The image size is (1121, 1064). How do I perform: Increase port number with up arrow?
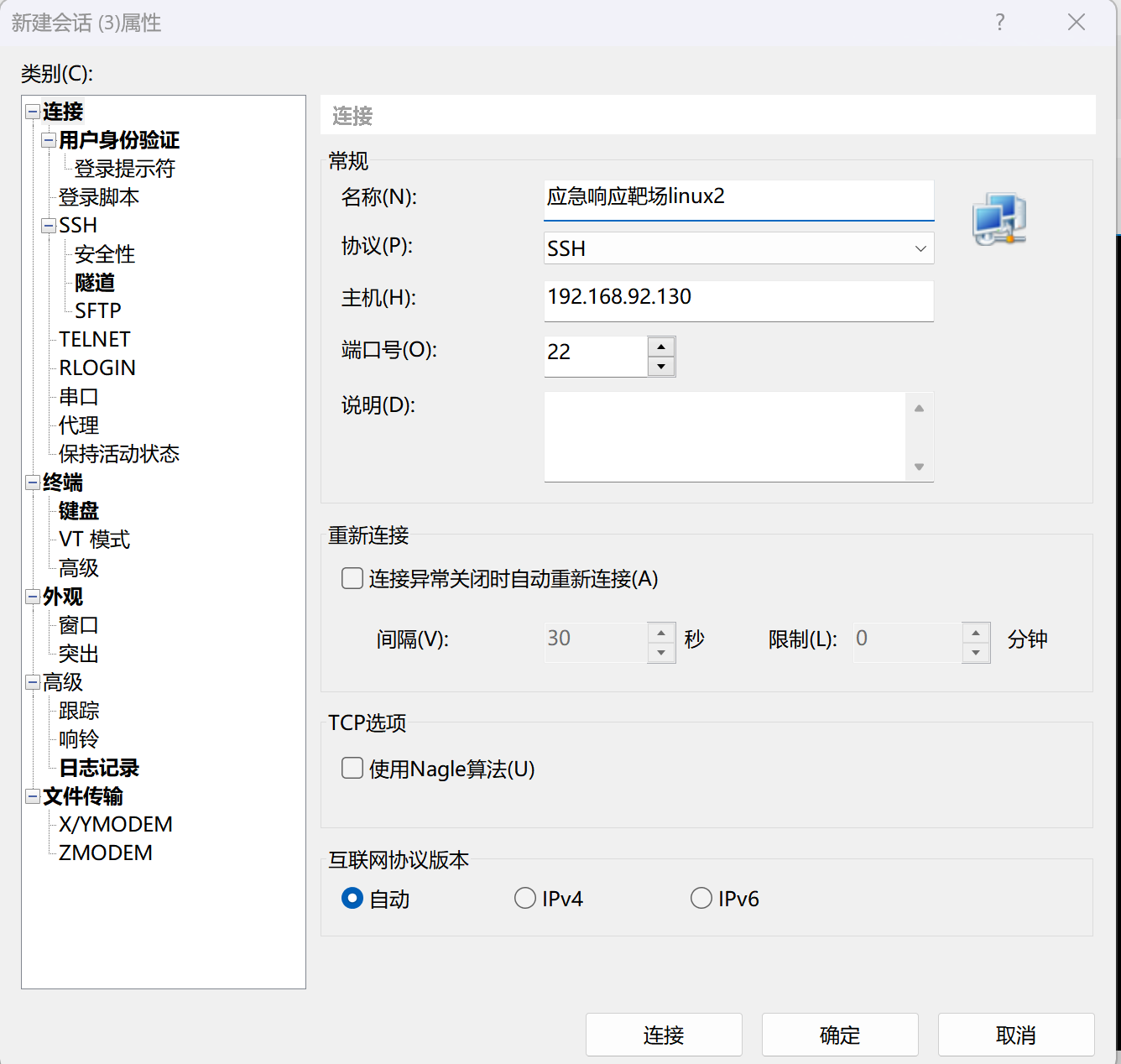(661, 347)
